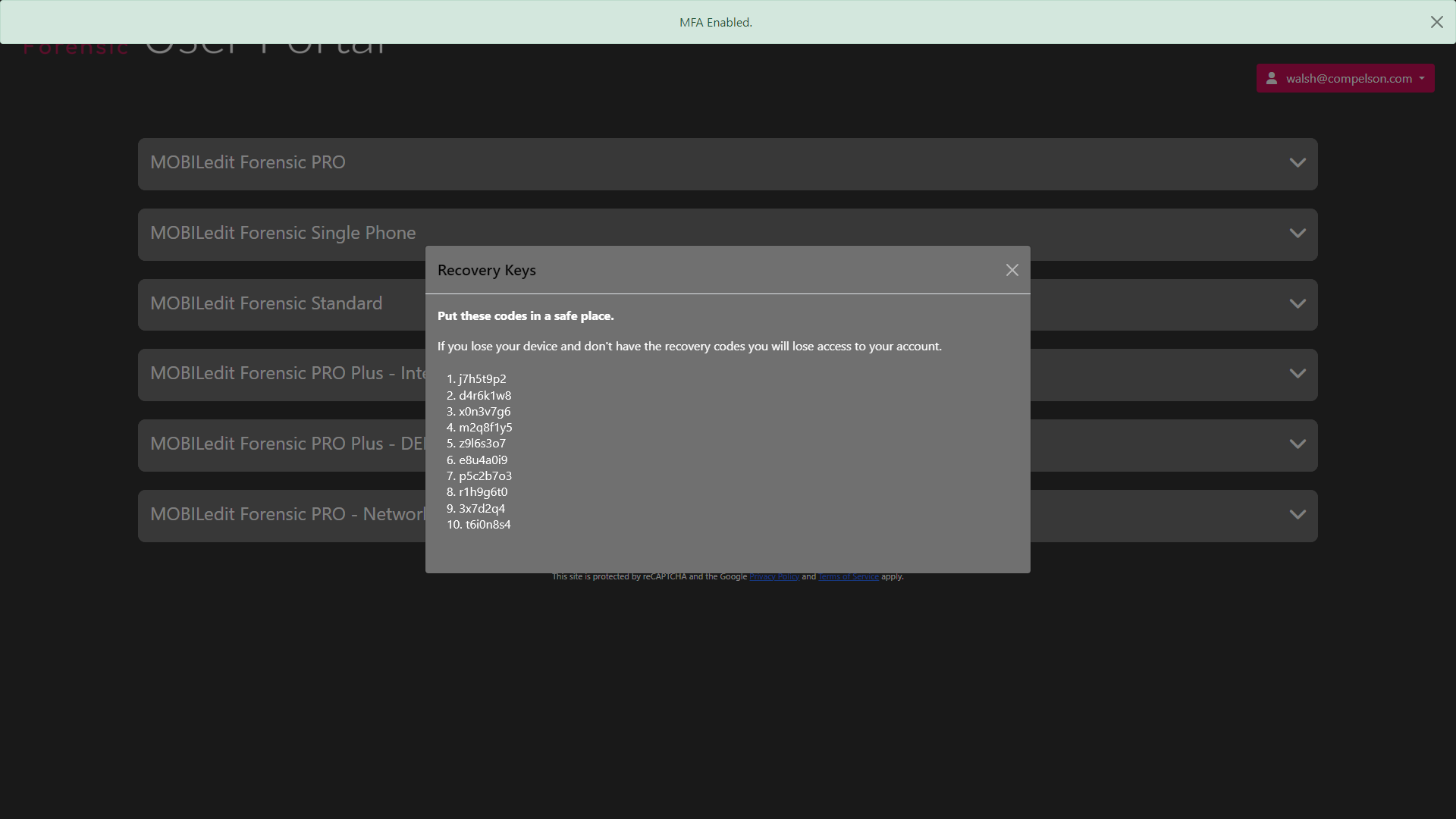The image size is (1456, 819).
Task: Select recovery code z9l6s3o7
Action: pyautogui.click(x=482, y=444)
